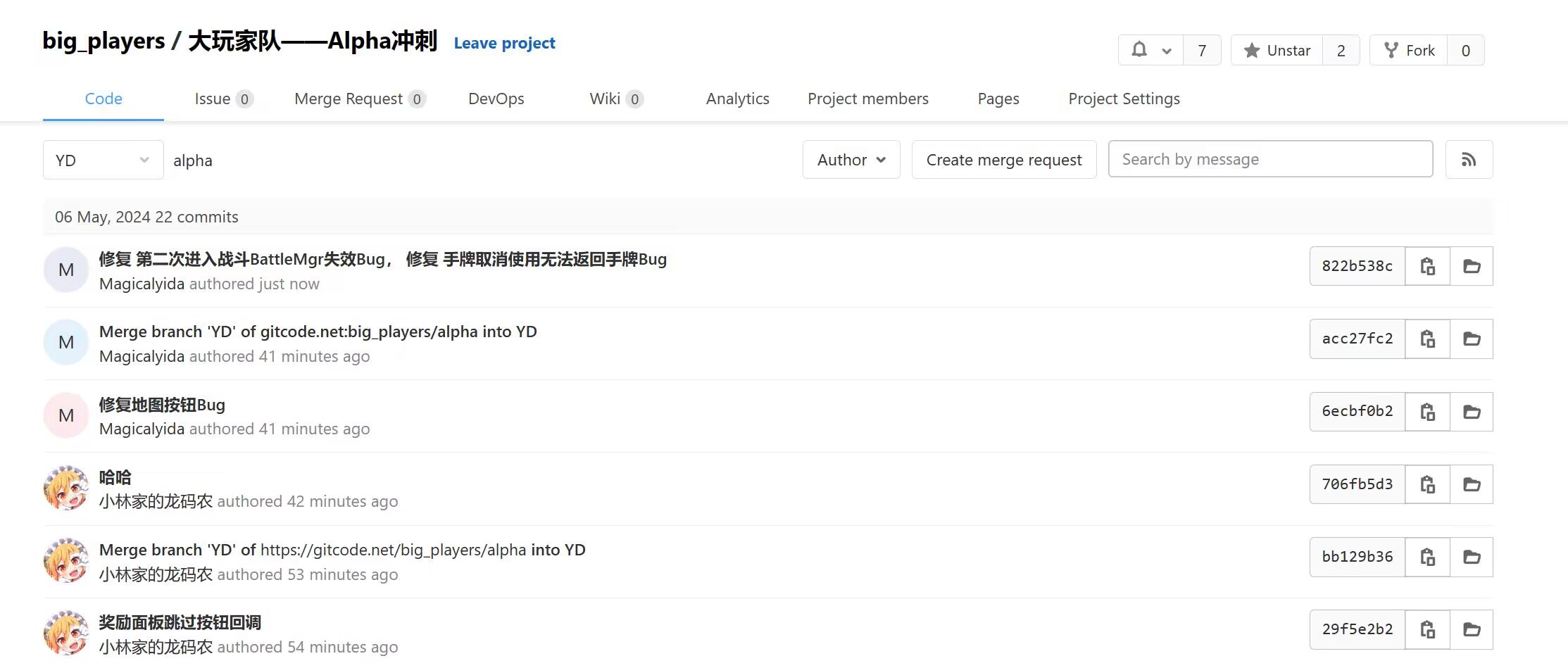Click commit hash 29f5e2b2
The image size is (1568, 668).
click(1357, 629)
